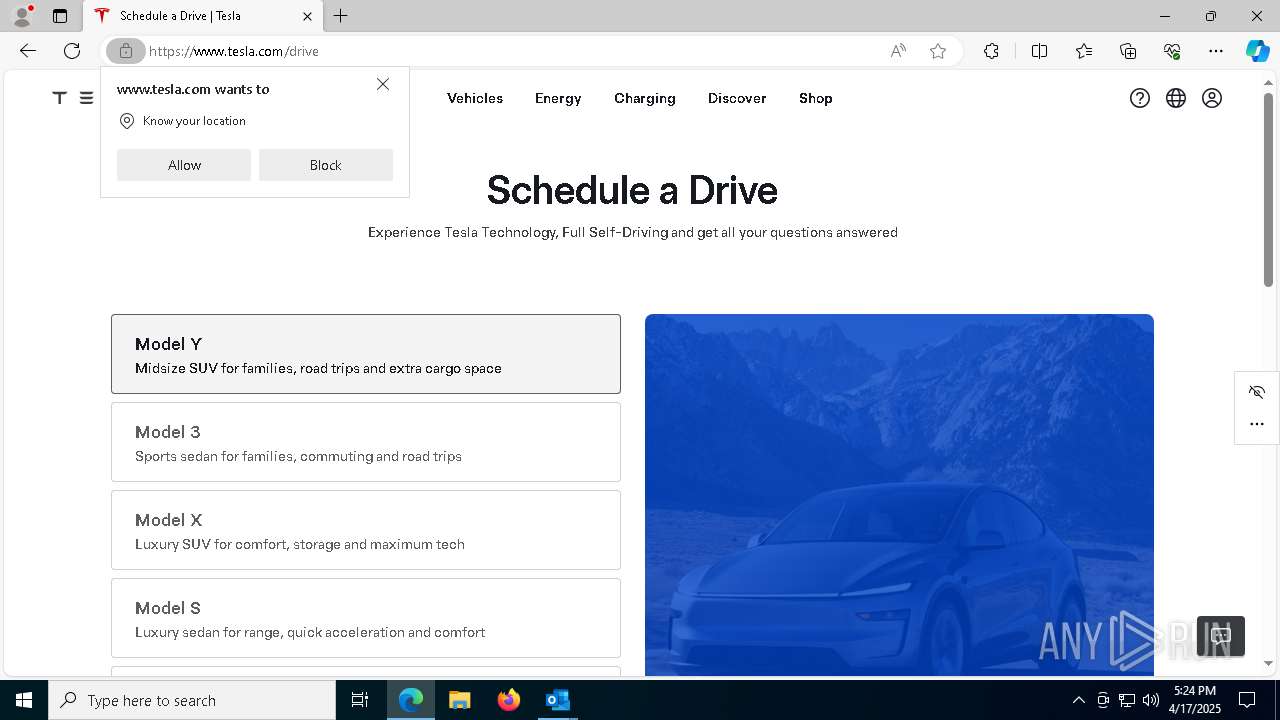Launch Firefox from the taskbar
This screenshot has height=720, width=1280.
coord(509,700)
